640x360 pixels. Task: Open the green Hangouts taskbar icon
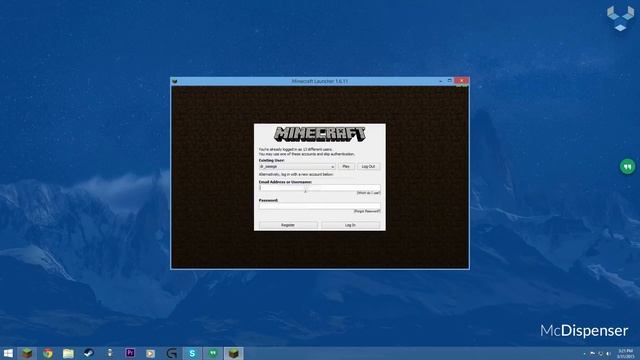213,353
